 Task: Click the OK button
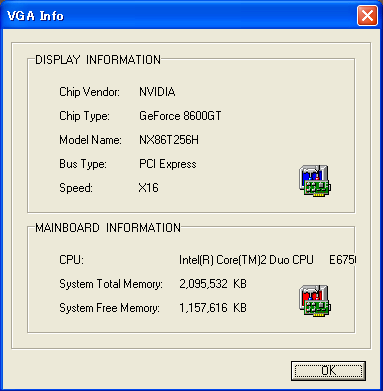328,371
